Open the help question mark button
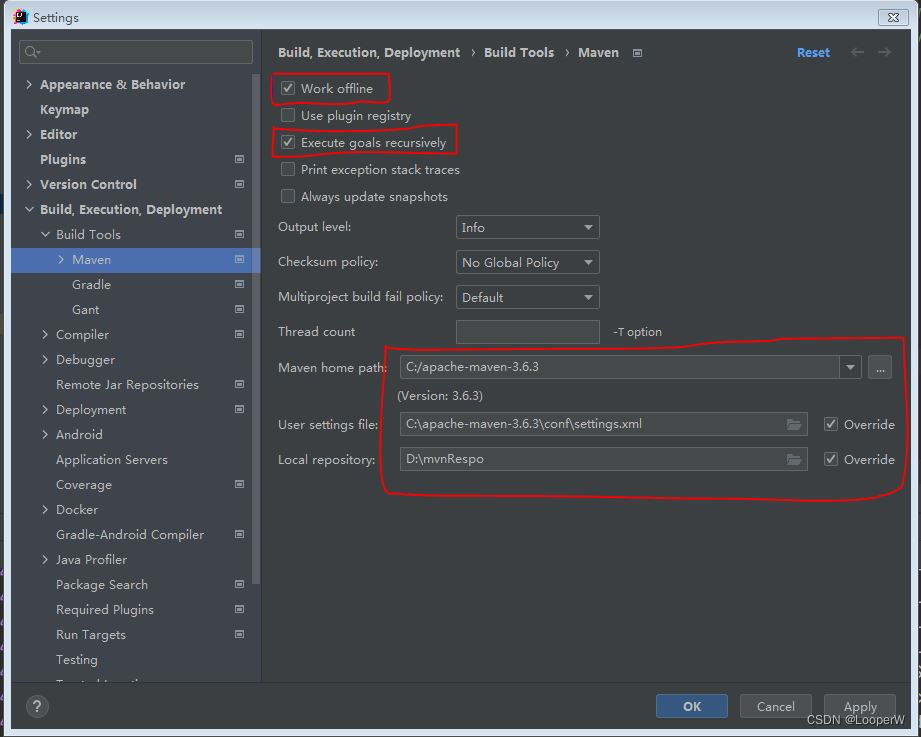Image resolution: width=921 pixels, height=737 pixels. 37,706
